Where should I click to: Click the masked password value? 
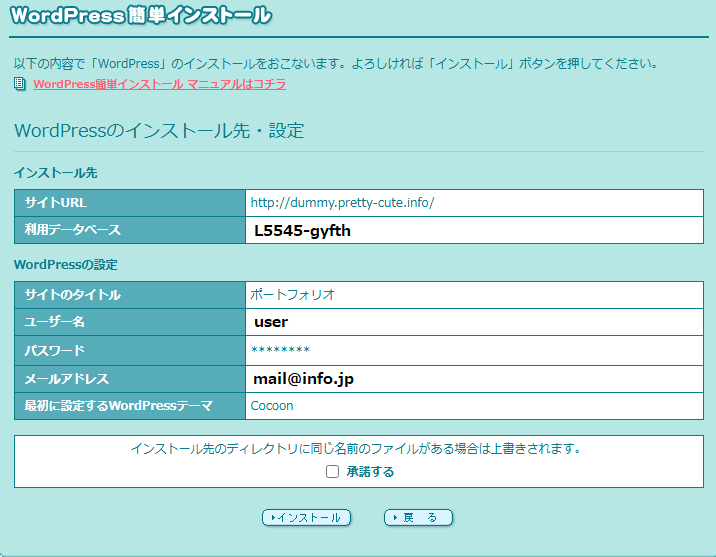[x=280, y=351]
